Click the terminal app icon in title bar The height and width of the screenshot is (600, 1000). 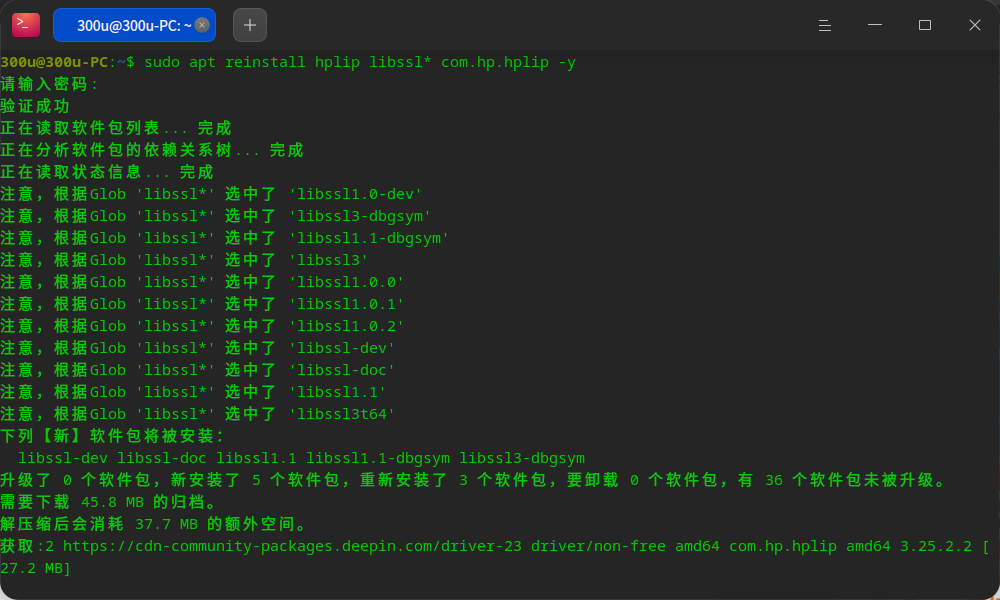pos(26,25)
